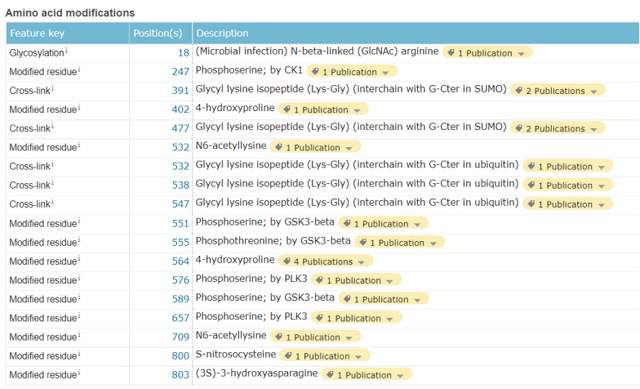640x389 pixels.
Task: Click info icon of Modified residue 247 row
Action: click(x=79, y=69)
